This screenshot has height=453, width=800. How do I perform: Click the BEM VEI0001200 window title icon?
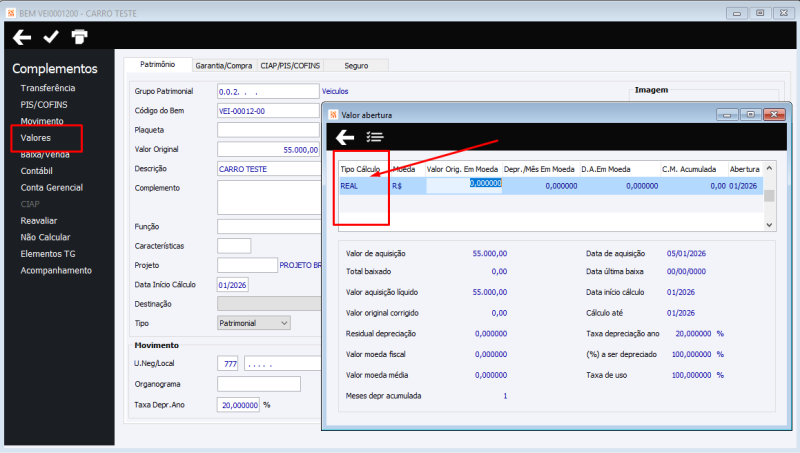[x=11, y=13]
